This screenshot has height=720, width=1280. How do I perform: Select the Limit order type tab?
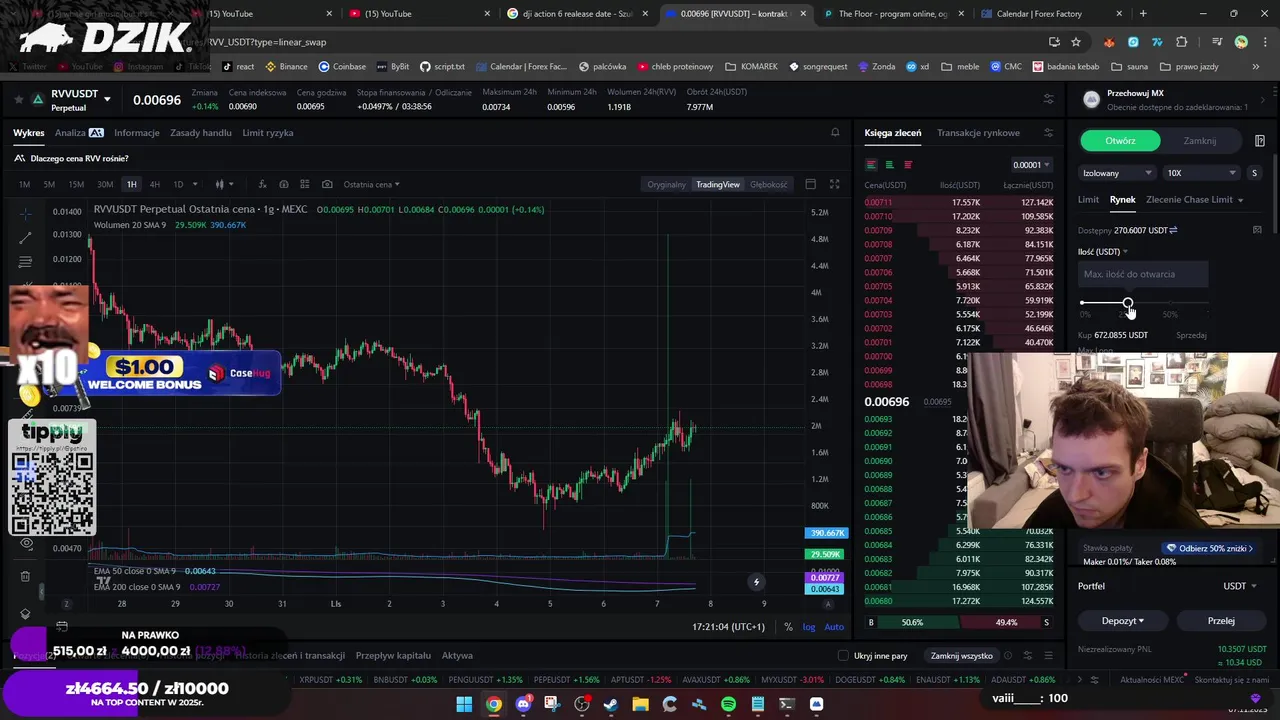tap(1088, 199)
